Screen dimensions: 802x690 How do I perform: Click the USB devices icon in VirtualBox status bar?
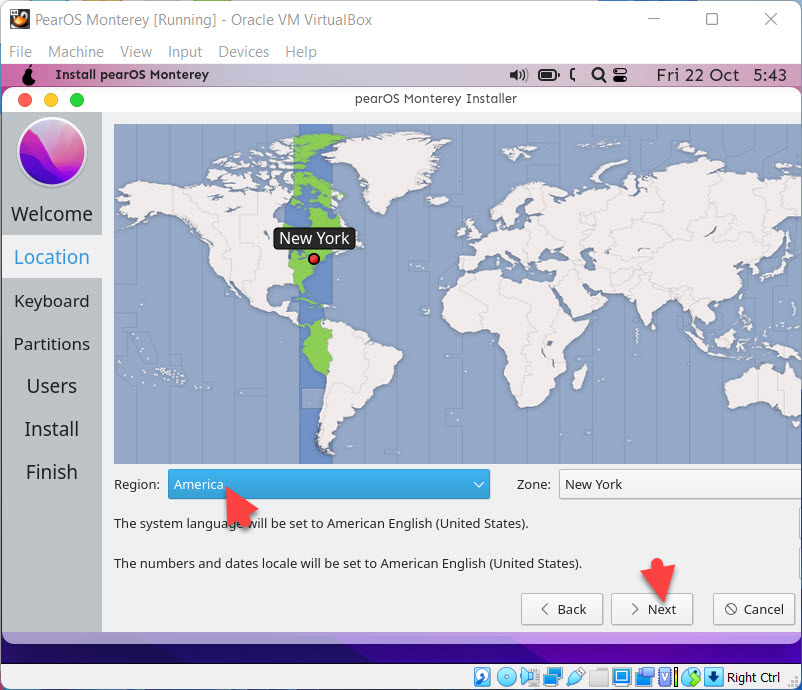(575, 677)
